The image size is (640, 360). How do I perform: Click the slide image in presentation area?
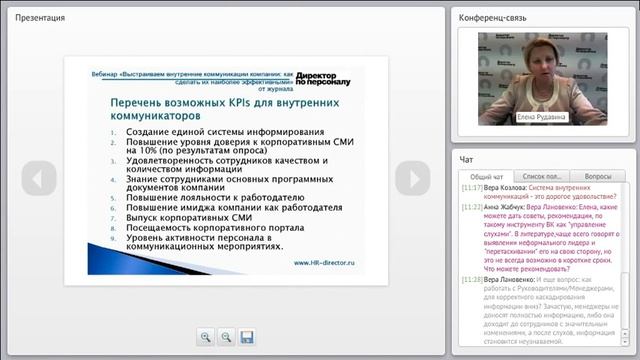(226, 171)
